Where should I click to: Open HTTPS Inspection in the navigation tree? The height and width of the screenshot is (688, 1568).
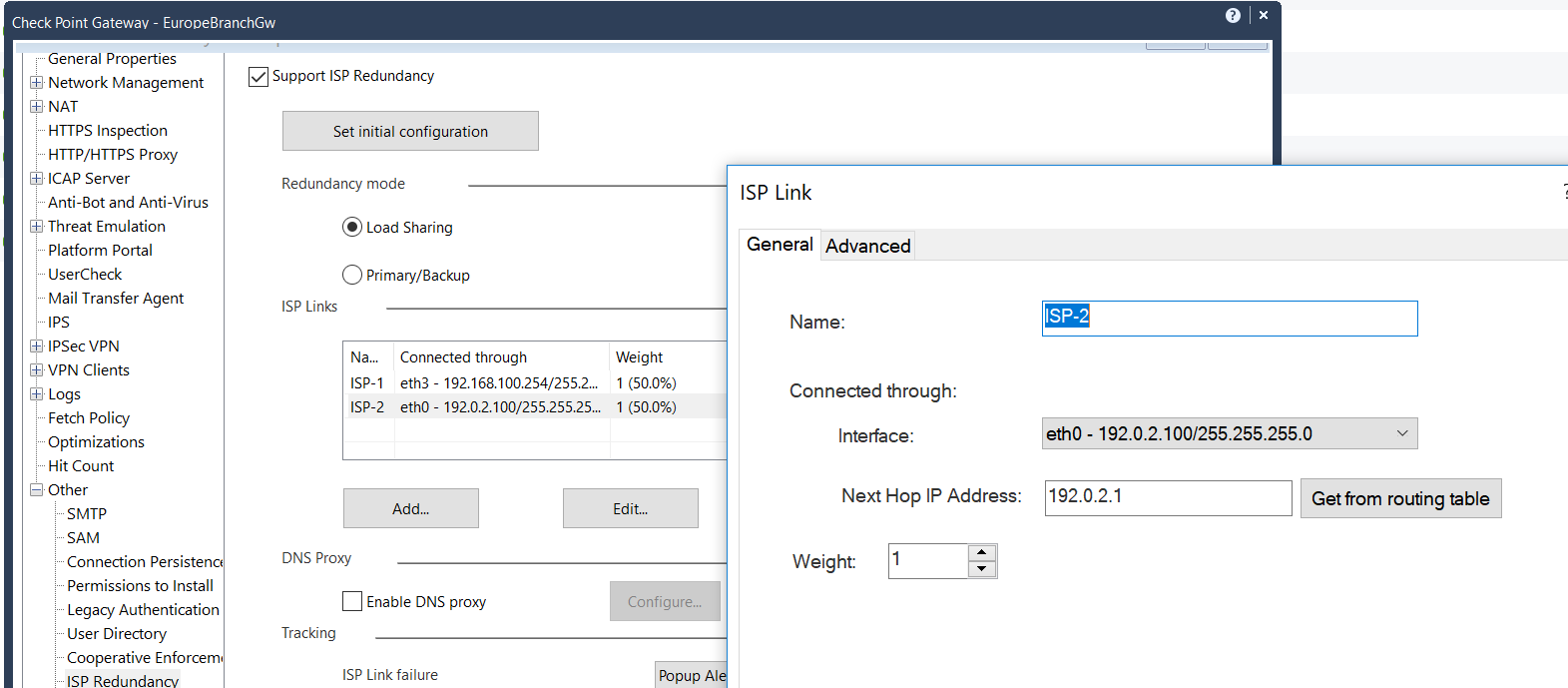click(108, 131)
